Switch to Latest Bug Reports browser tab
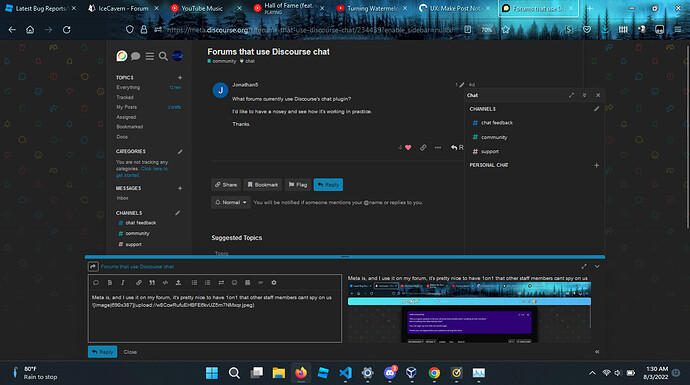The width and height of the screenshot is (690, 385). point(40,8)
